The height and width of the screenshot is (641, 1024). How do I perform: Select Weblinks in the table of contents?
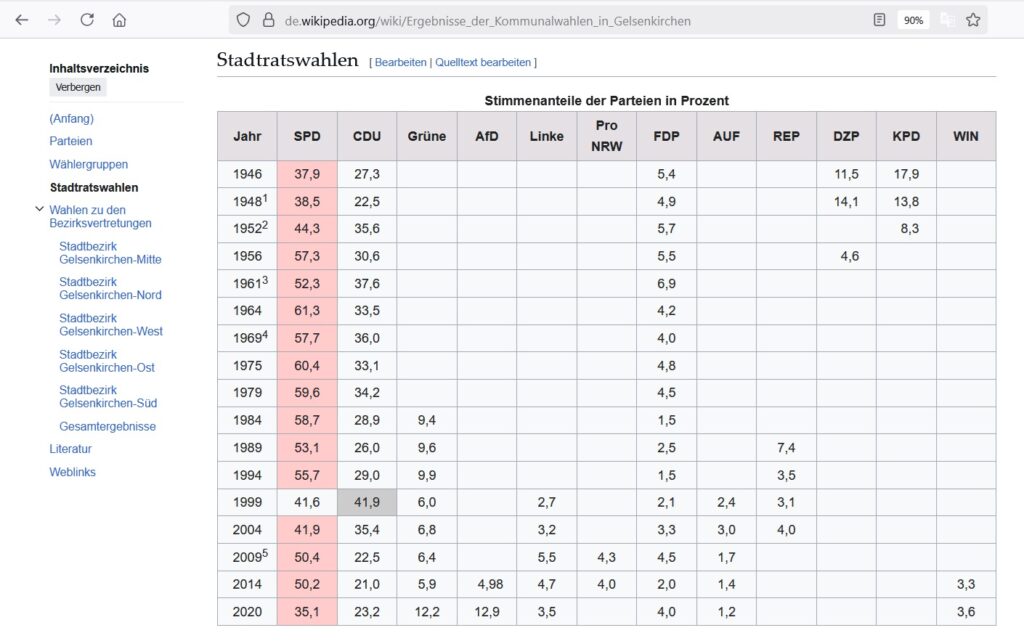pos(72,472)
